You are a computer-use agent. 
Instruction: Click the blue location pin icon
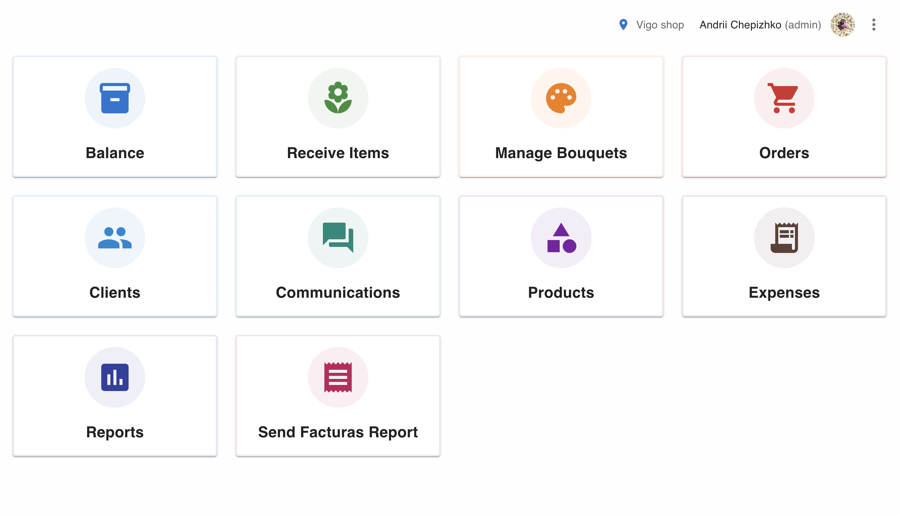click(623, 25)
